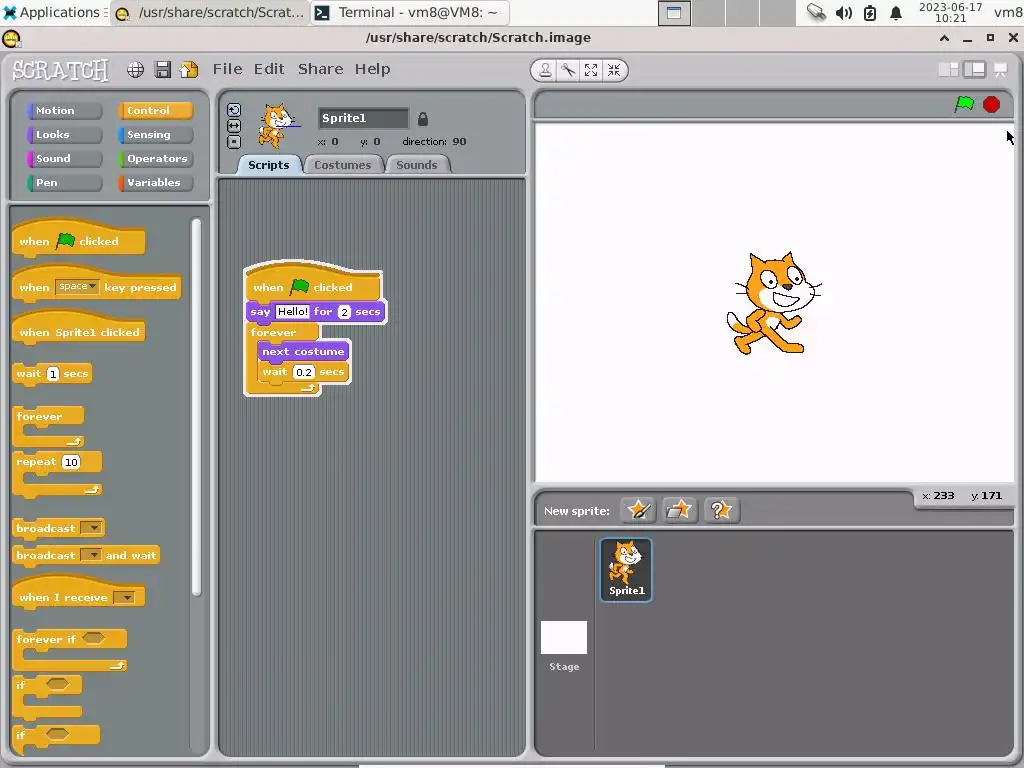Click the blocks palette scrollbar

pyautogui.click(x=196, y=408)
